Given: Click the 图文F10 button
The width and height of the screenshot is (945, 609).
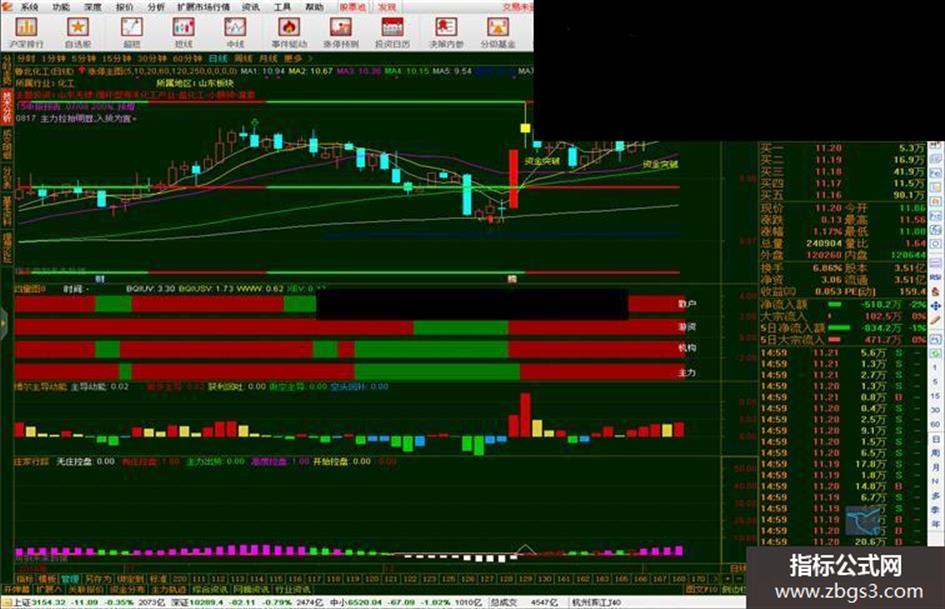Looking at the screenshot, I should coord(702,589).
